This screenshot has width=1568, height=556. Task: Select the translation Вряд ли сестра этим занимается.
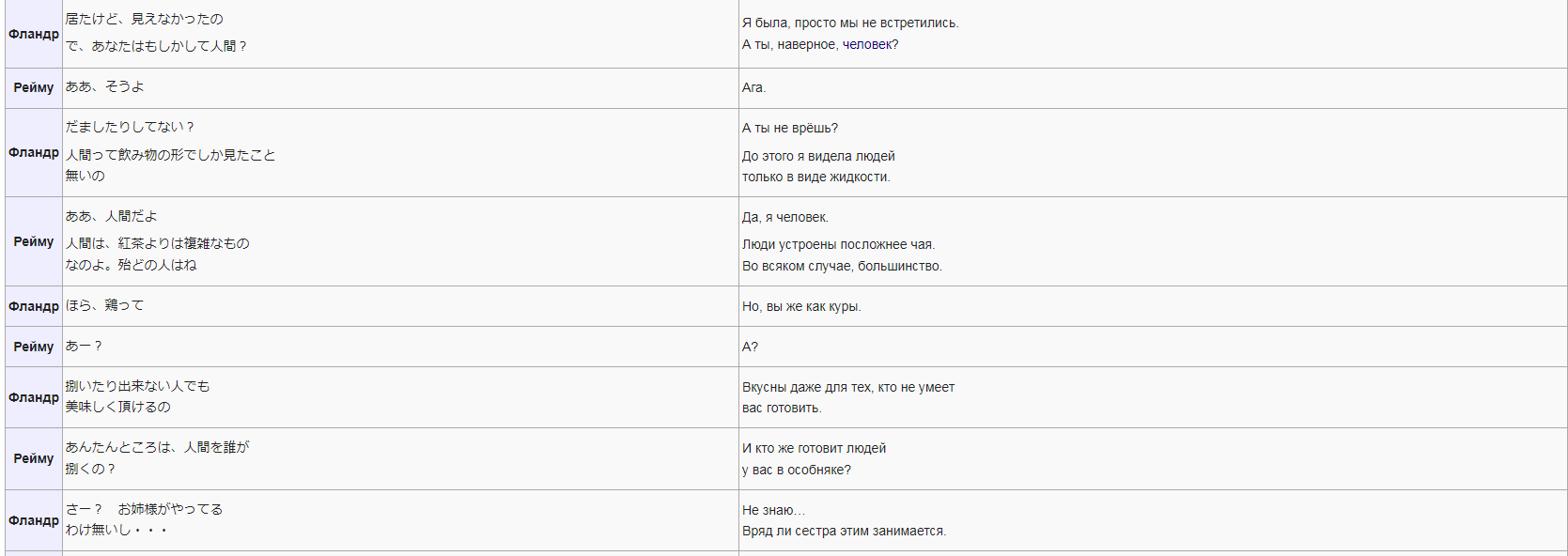[845, 531]
